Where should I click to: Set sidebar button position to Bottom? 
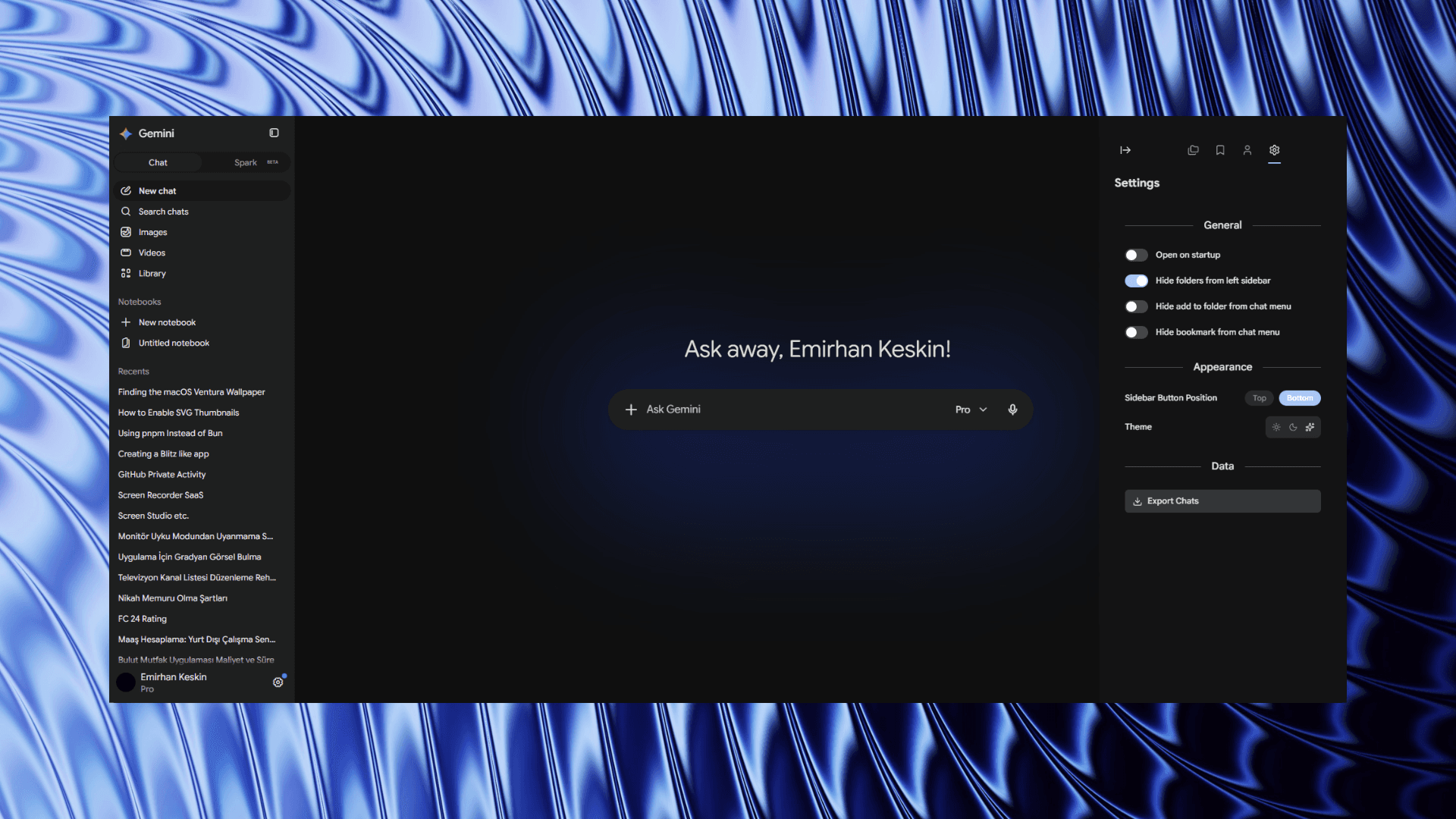1300,398
